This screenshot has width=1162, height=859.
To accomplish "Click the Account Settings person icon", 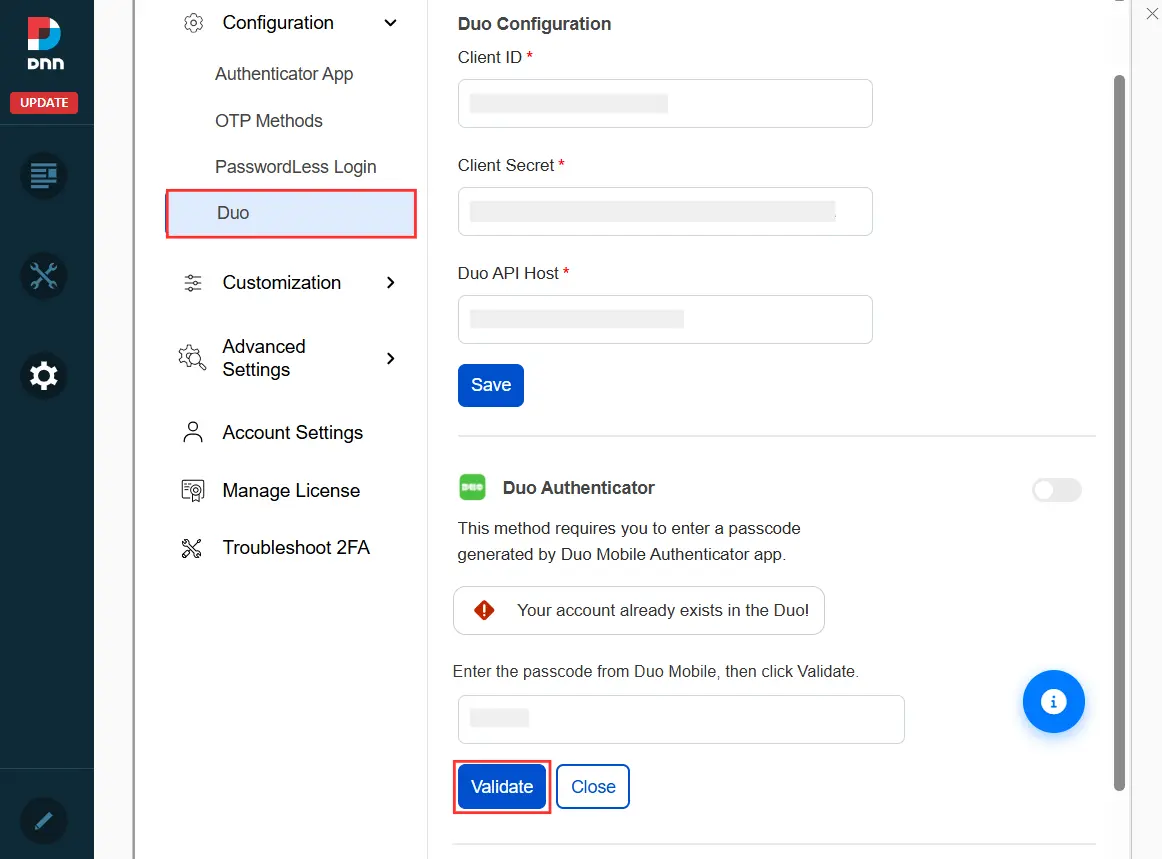I will click(193, 432).
